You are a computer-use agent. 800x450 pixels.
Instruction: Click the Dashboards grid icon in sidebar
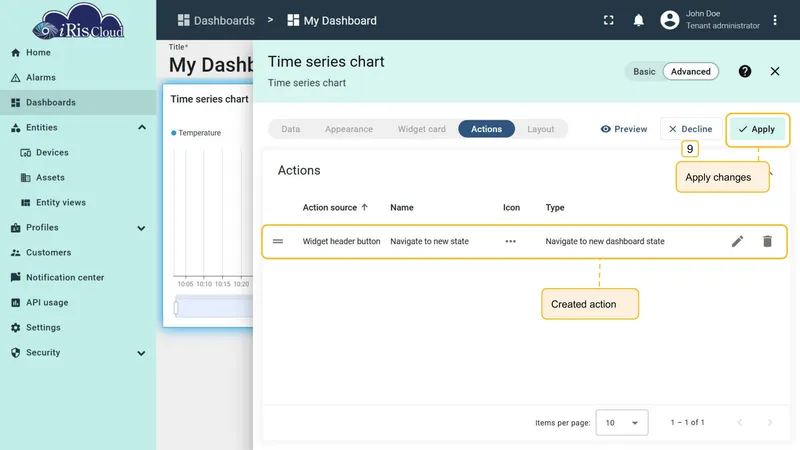pos(16,103)
